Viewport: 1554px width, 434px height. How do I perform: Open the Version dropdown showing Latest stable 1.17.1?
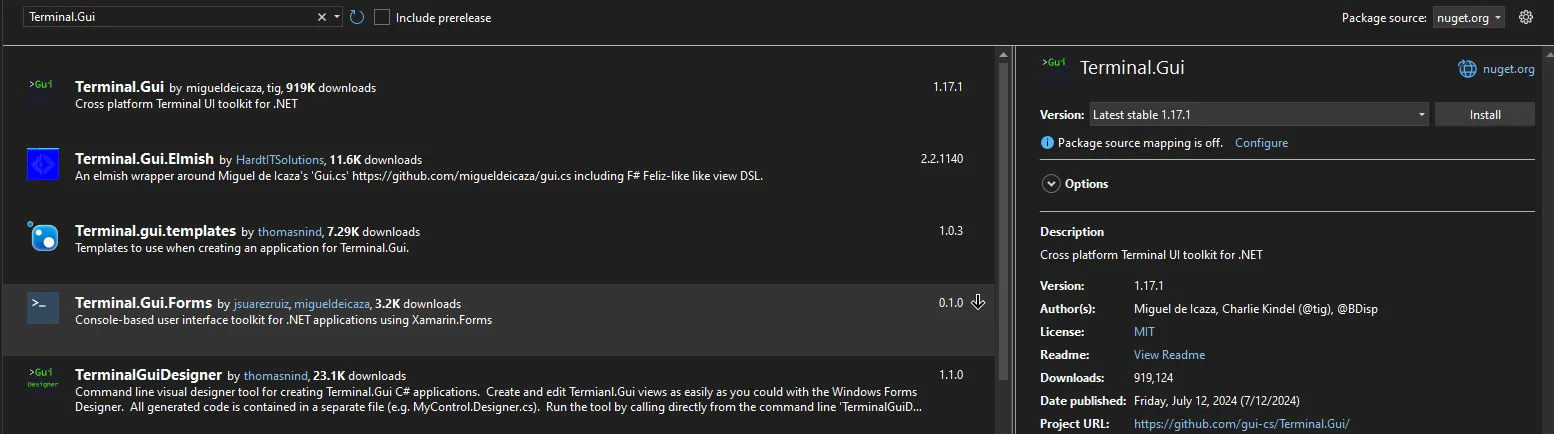point(1258,115)
